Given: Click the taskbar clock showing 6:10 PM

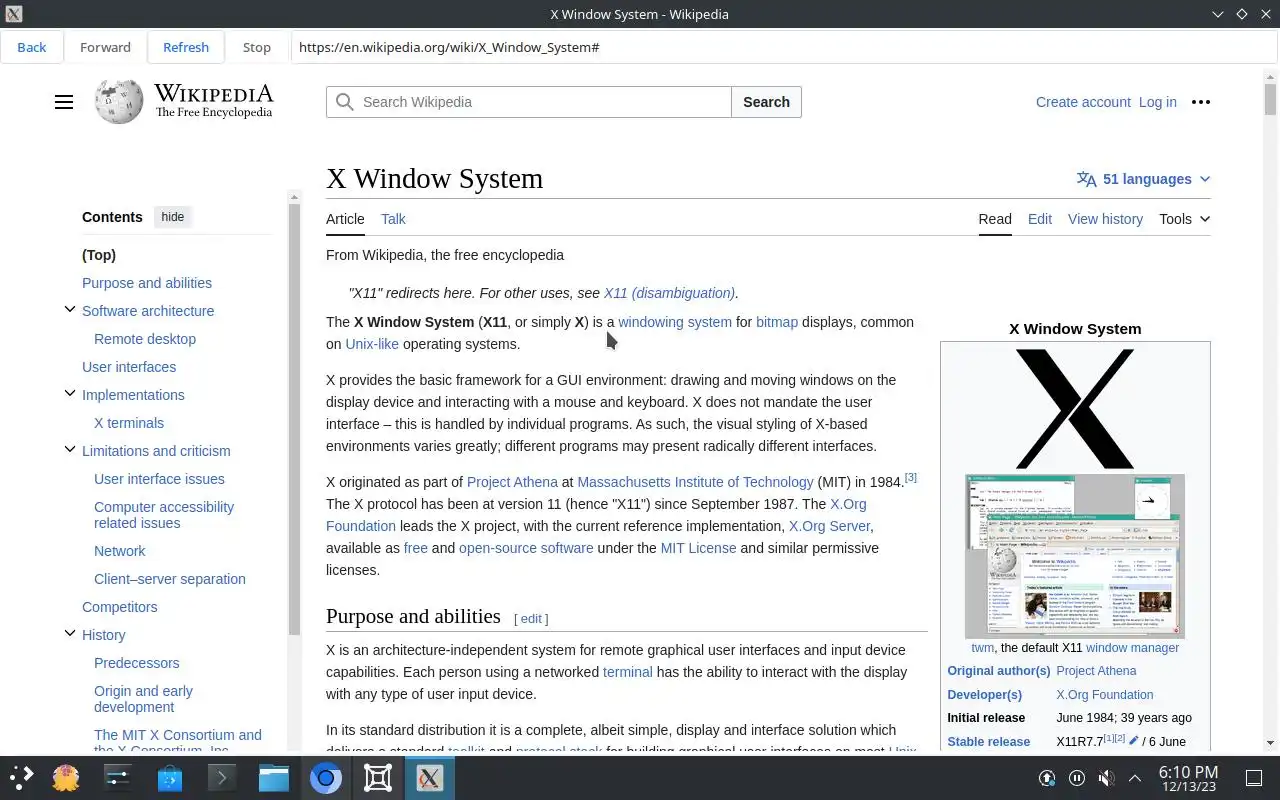Looking at the screenshot, I should point(1188,777).
